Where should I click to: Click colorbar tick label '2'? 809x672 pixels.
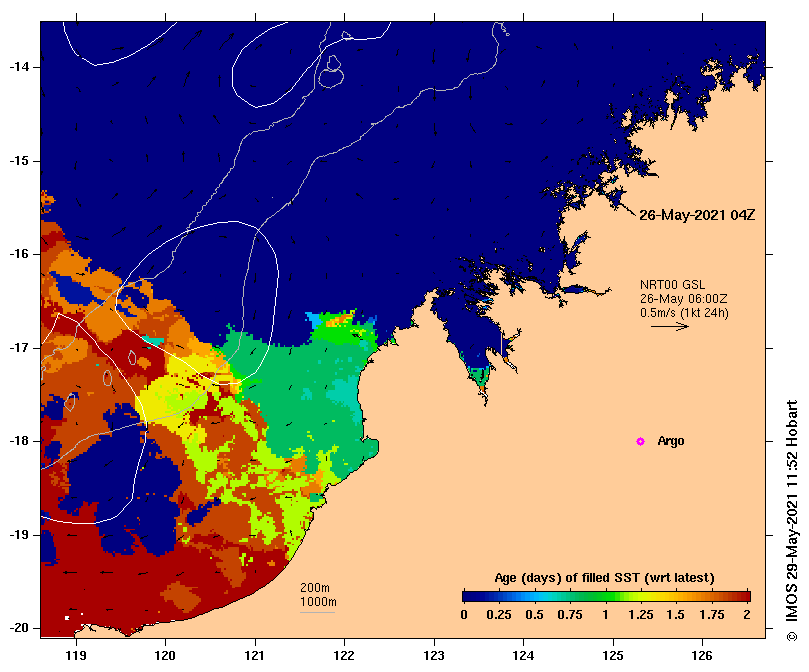pos(747,615)
